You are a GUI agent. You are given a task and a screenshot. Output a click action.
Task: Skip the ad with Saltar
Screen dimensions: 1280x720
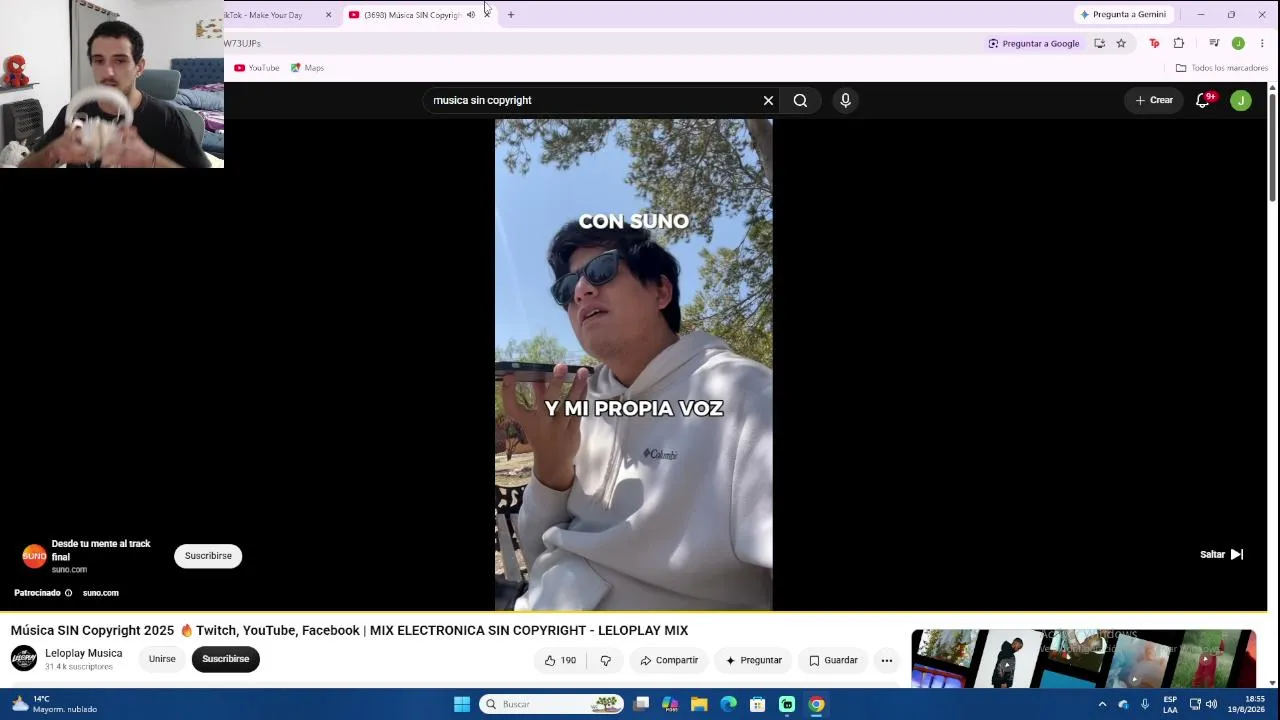coord(1222,554)
